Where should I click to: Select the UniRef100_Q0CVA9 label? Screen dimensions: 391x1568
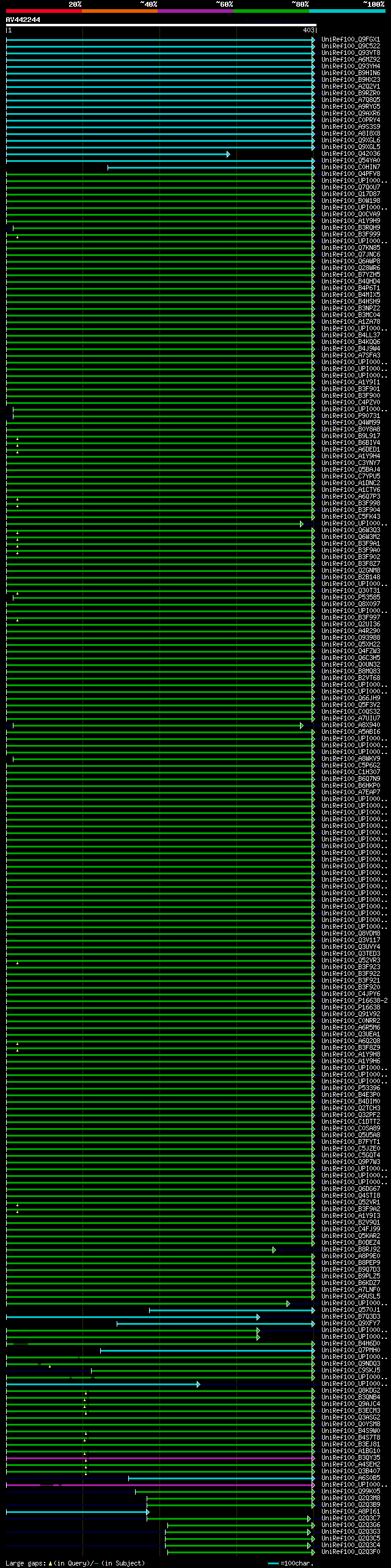(x=351, y=214)
